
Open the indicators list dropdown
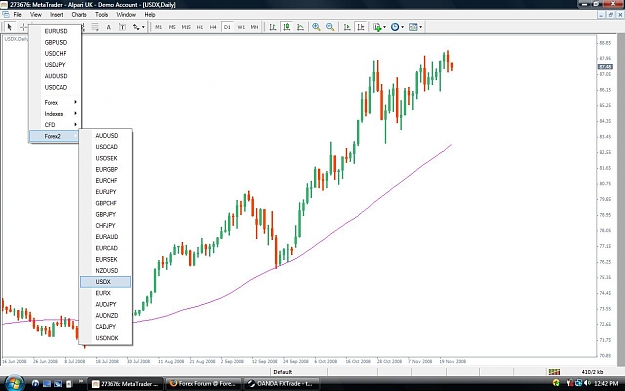379,27
